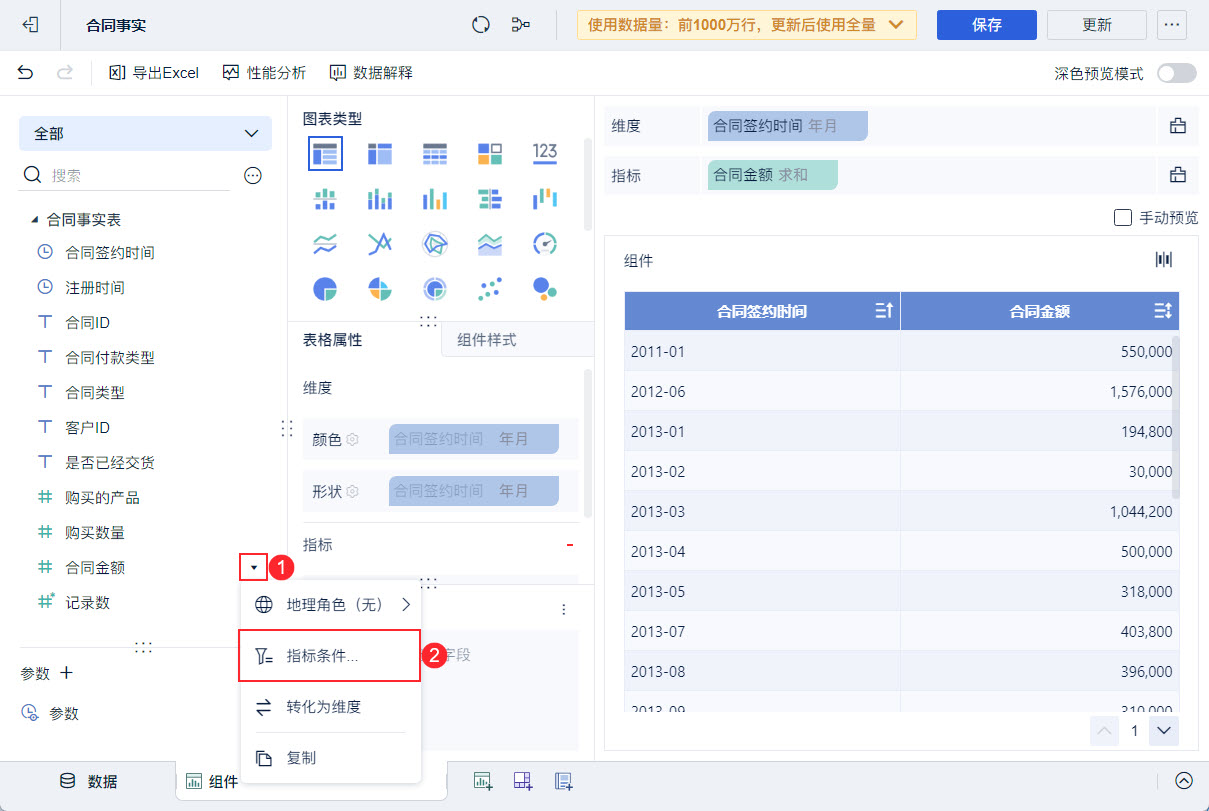Add a new dashboard icon
Viewport: 1209px width, 811px height.
pyautogui.click(x=523, y=781)
